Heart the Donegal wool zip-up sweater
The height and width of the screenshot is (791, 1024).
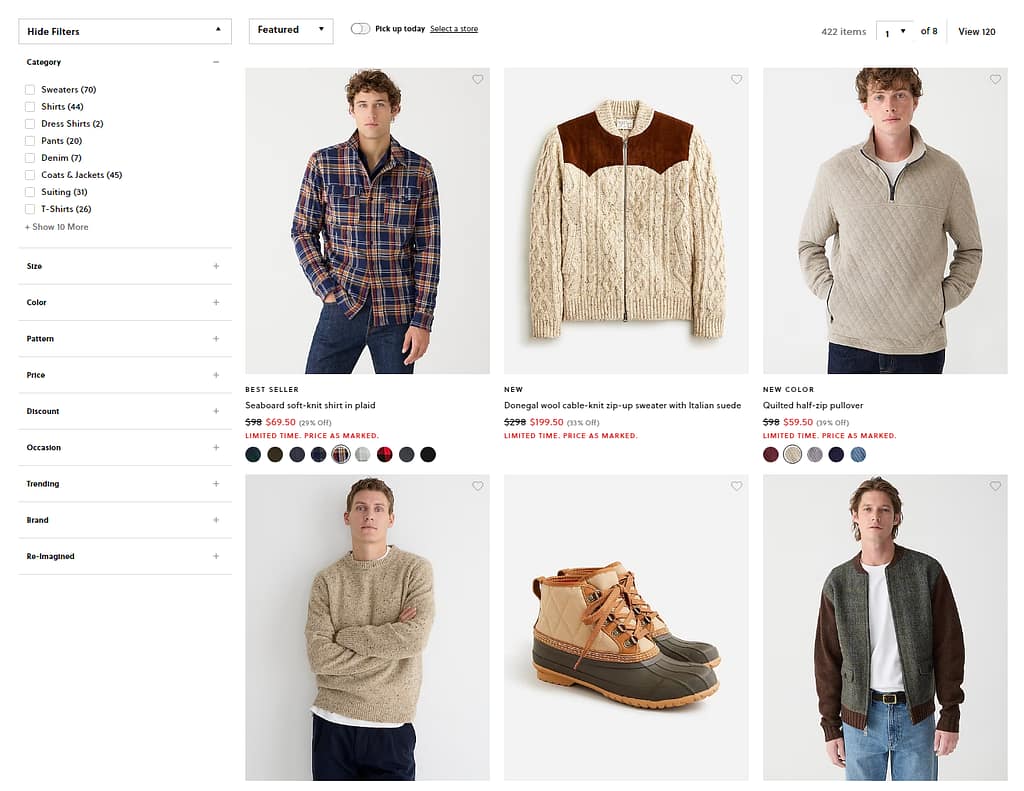point(736,79)
